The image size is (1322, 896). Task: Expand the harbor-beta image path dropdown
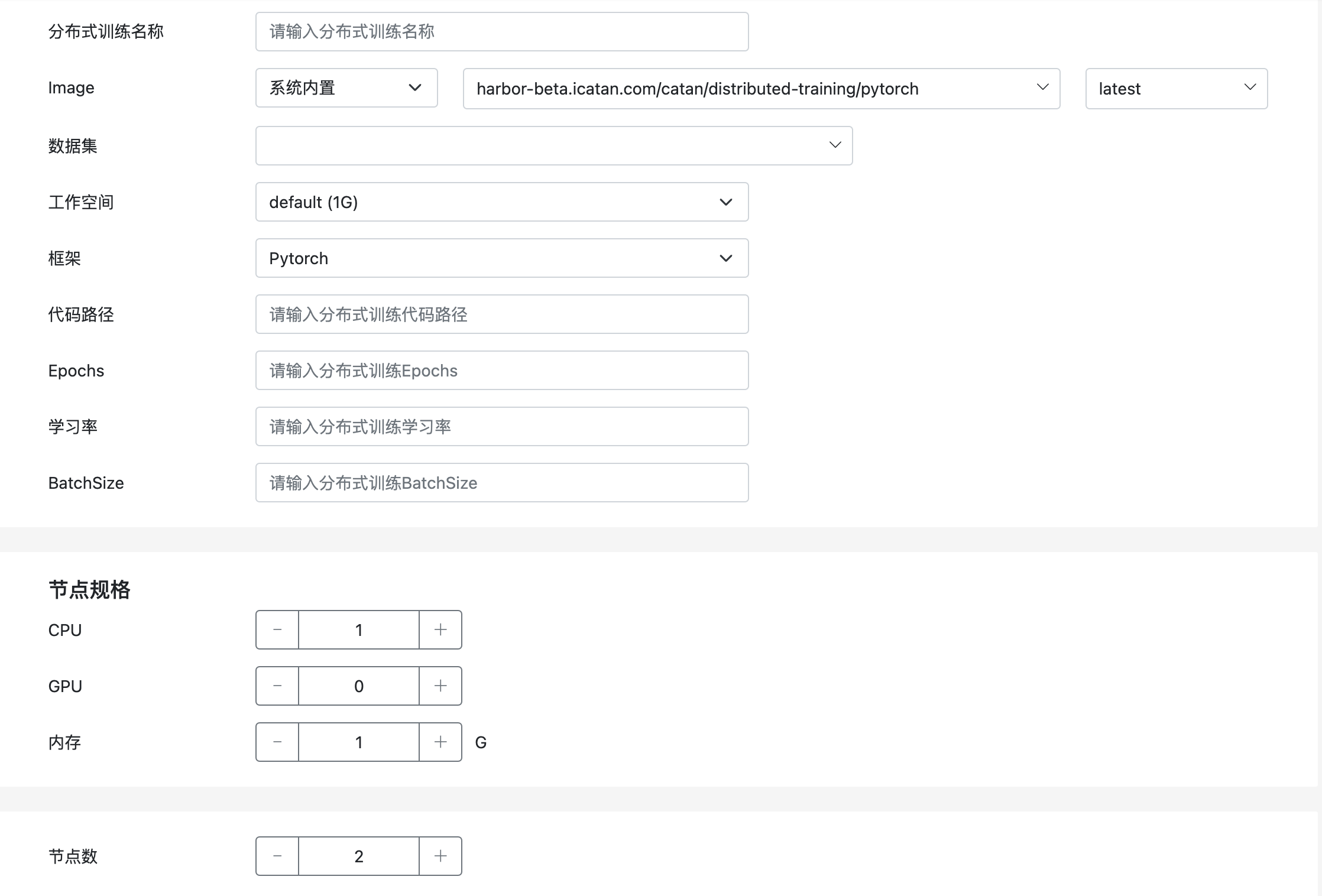pyautogui.click(x=761, y=89)
